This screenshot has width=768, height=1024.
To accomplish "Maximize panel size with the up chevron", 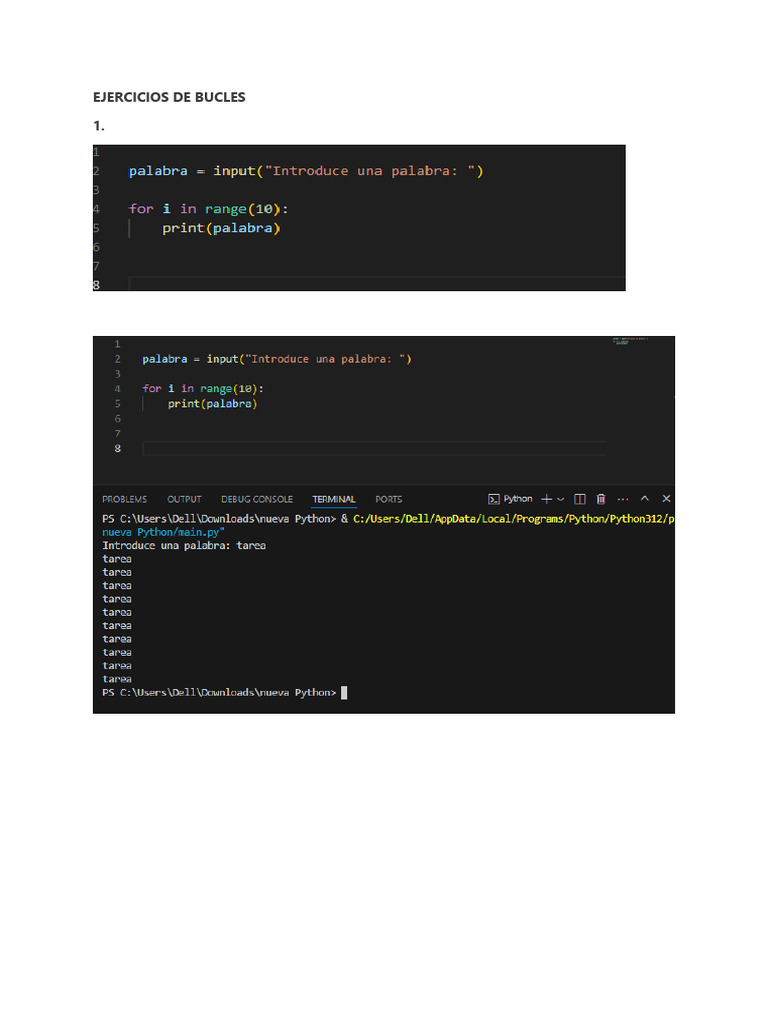I will coord(645,498).
